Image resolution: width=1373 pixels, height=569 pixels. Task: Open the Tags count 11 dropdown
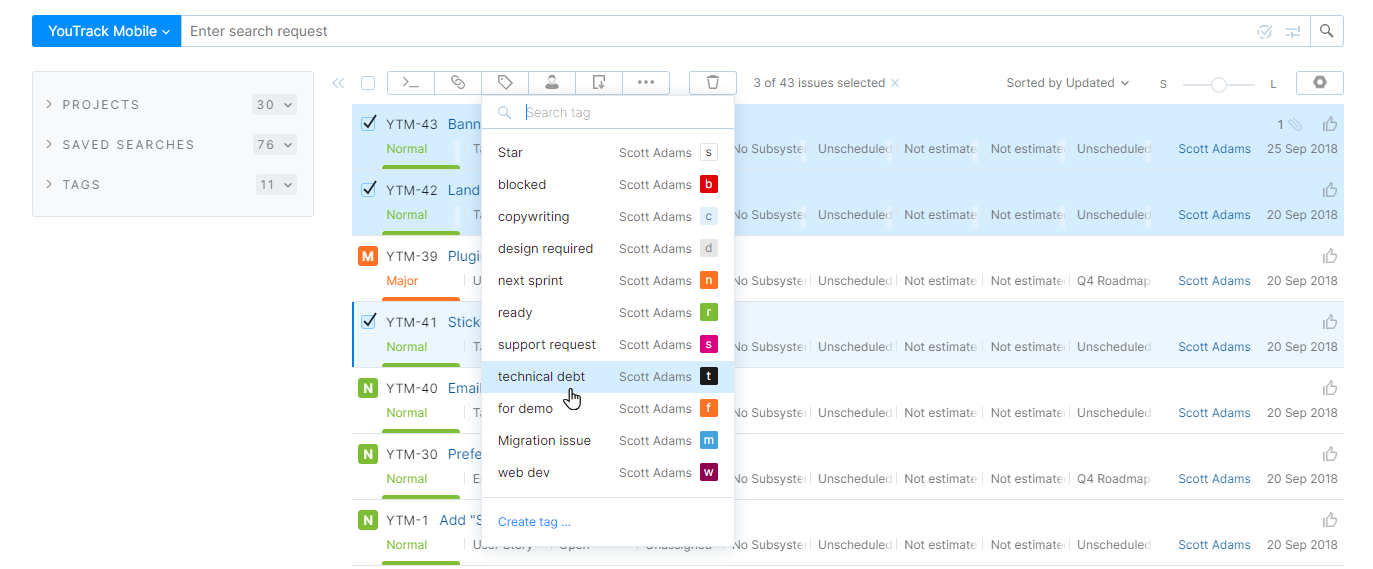point(277,185)
